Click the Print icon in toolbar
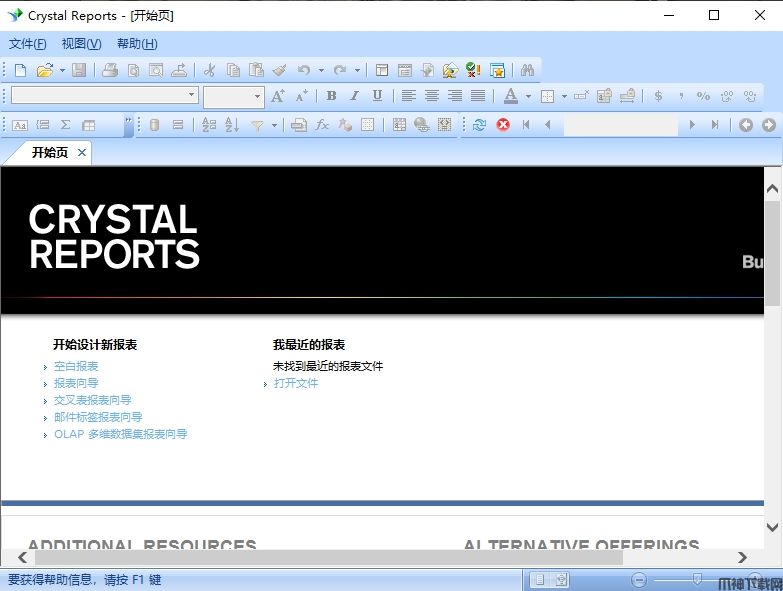This screenshot has height=591, width=783. tap(110, 70)
